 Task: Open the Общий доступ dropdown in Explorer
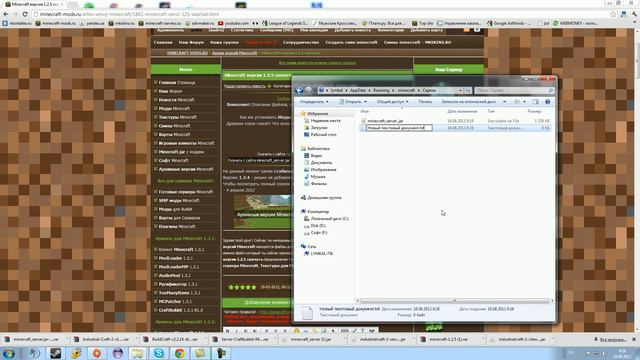coord(392,102)
